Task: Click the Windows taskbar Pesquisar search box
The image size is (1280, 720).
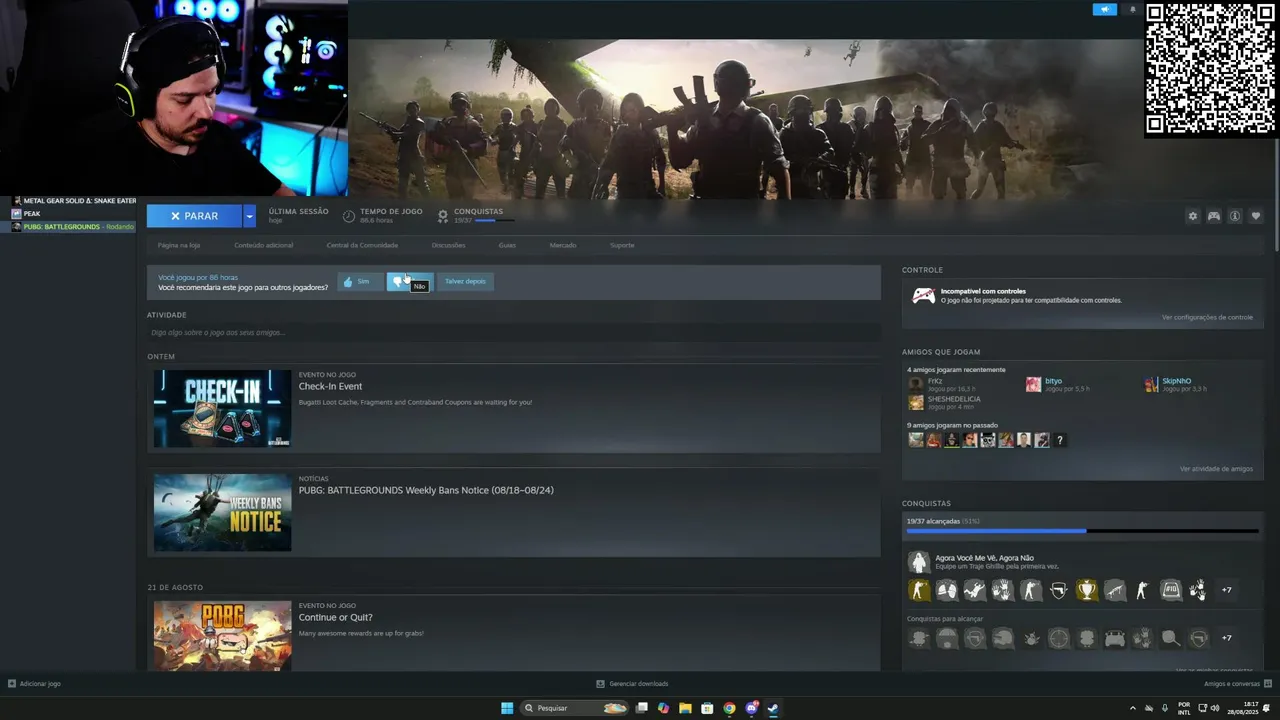Action: pyautogui.click(x=575, y=708)
